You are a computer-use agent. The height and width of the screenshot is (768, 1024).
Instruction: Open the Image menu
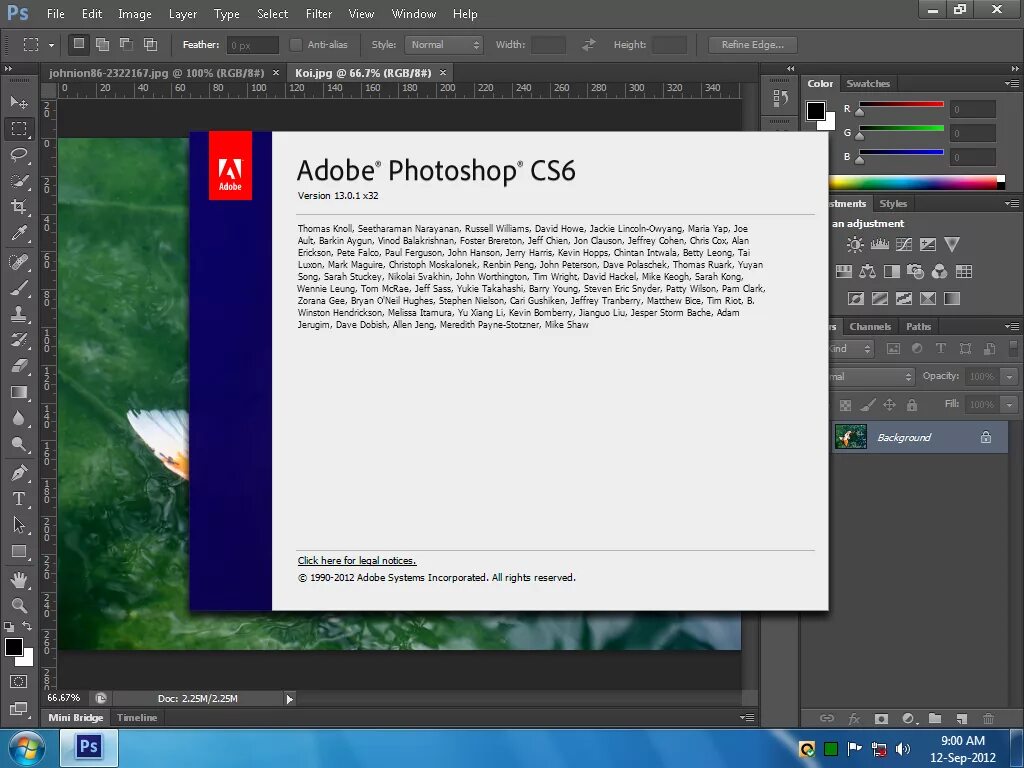coord(135,14)
